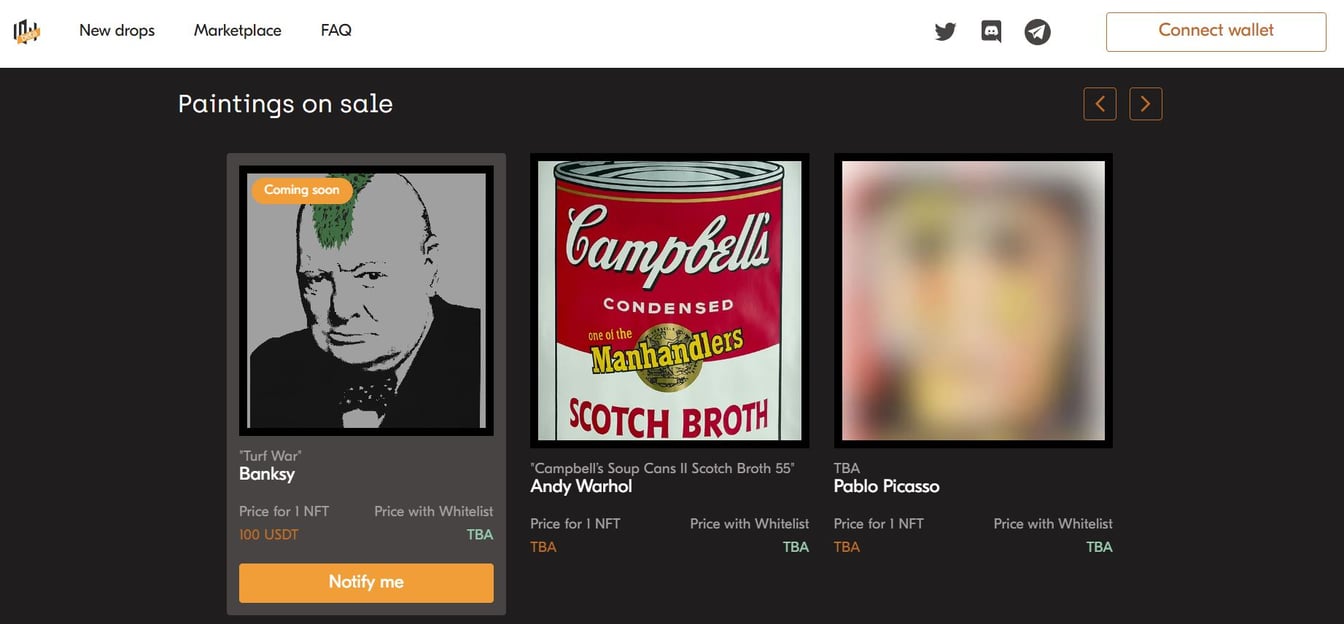Open the Twitter social link

pos(945,31)
